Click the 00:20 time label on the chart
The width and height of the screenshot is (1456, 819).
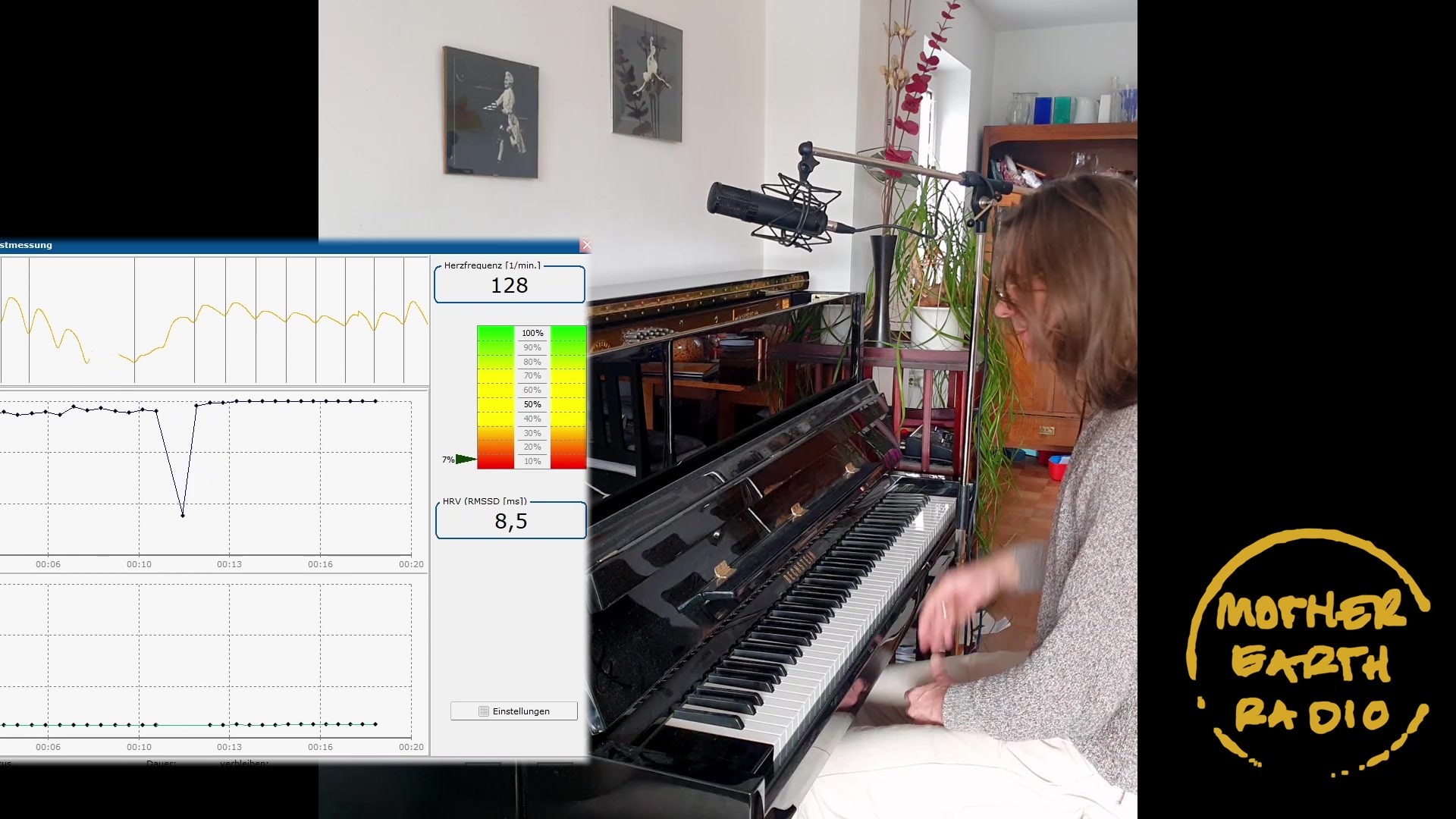(410, 564)
